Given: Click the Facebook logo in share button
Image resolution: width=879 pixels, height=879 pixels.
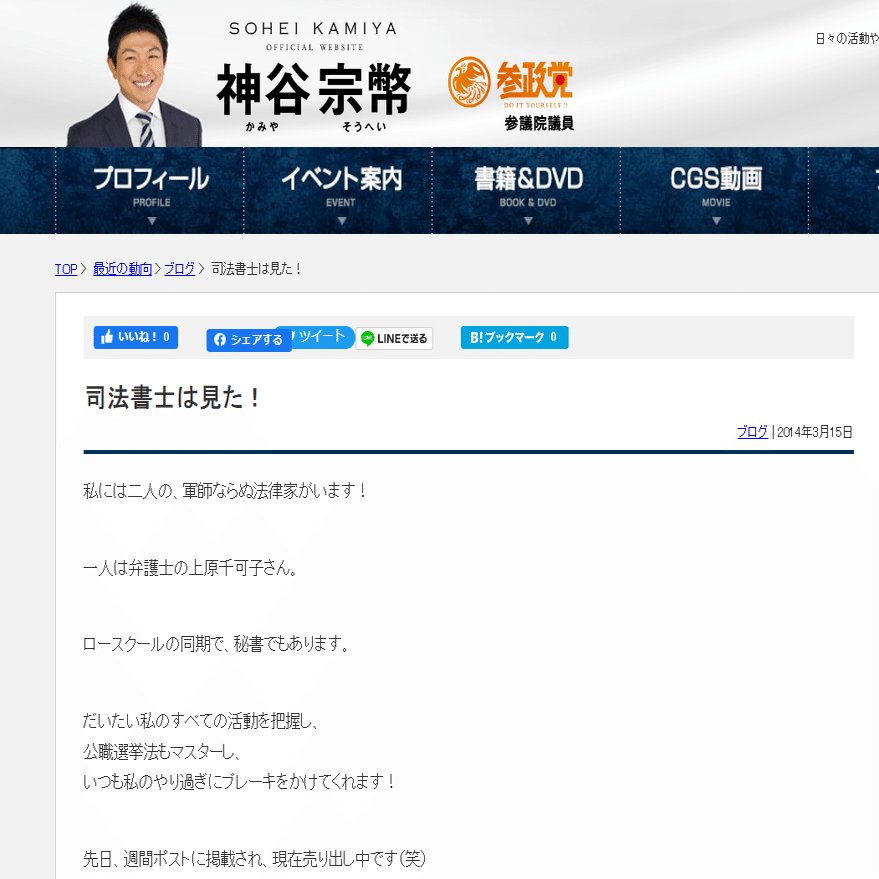Looking at the screenshot, I should click(220, 340).
